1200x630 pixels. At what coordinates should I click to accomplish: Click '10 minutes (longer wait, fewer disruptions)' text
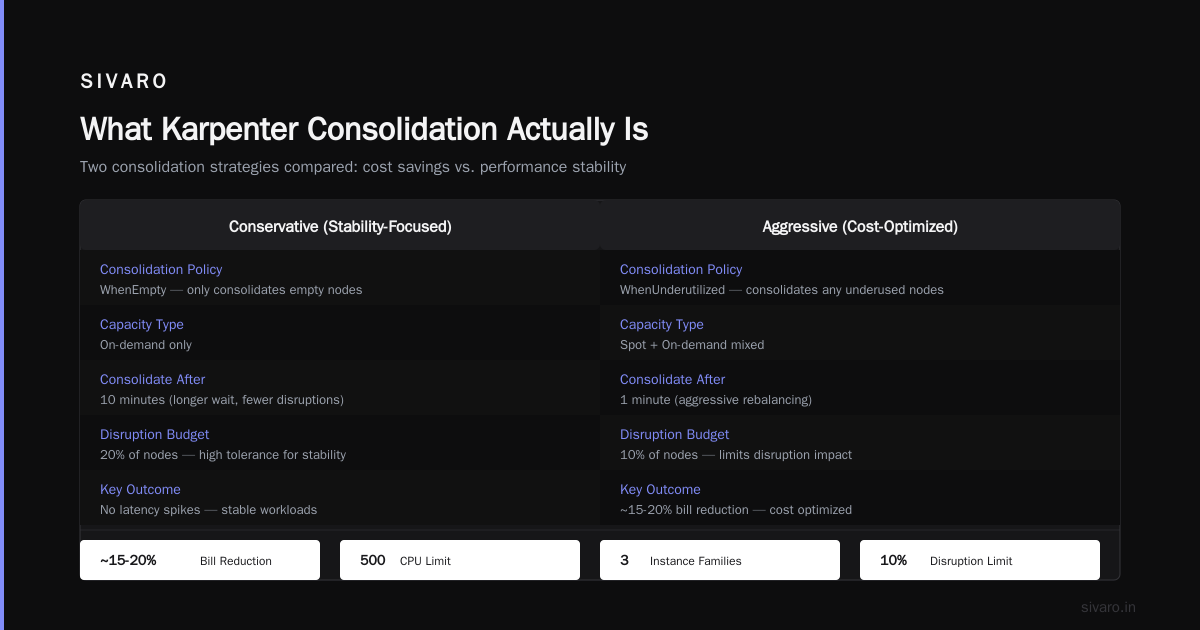coord(222,400)
